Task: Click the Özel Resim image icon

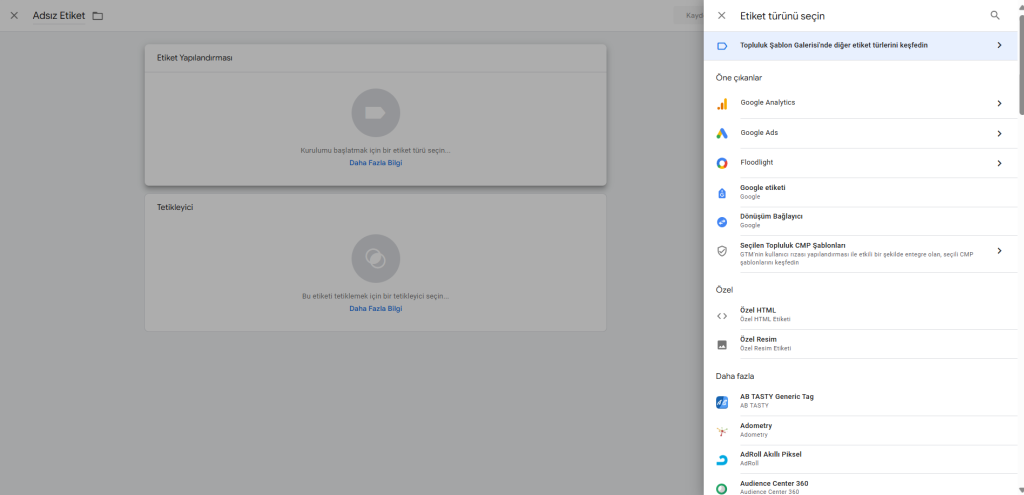Action: [722, 345]
